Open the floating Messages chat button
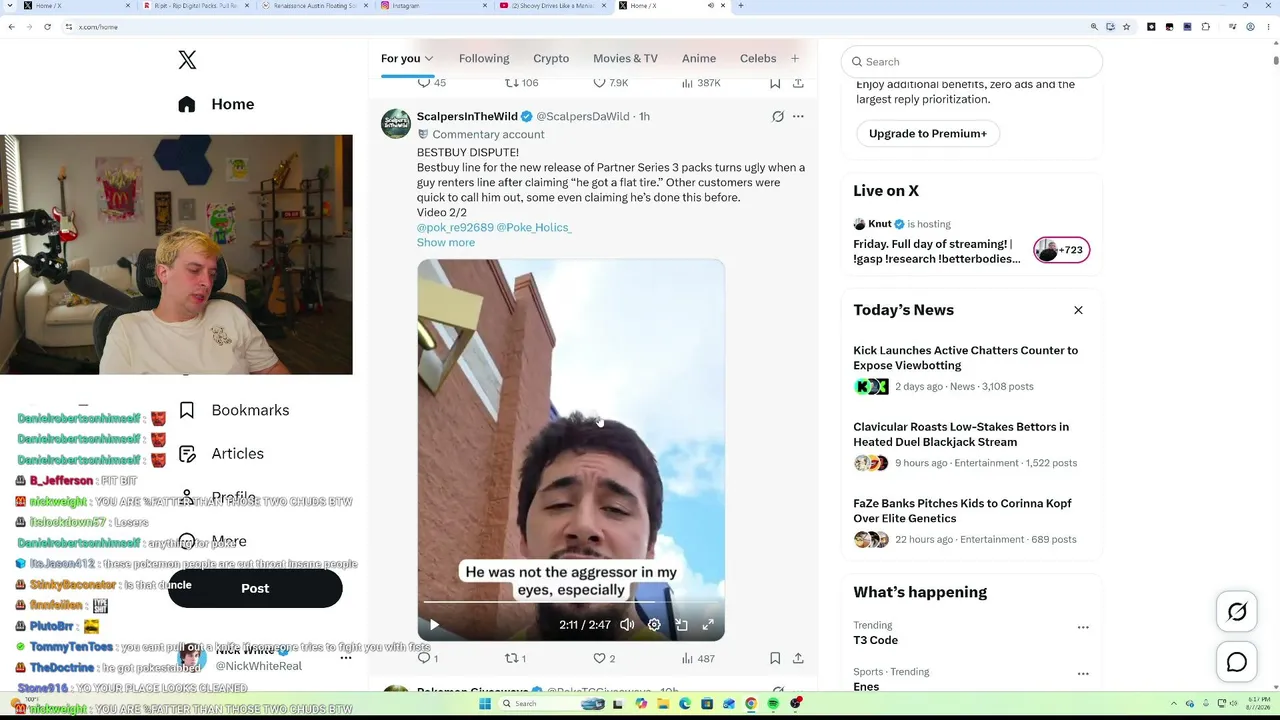 (x=1237, y=662)
